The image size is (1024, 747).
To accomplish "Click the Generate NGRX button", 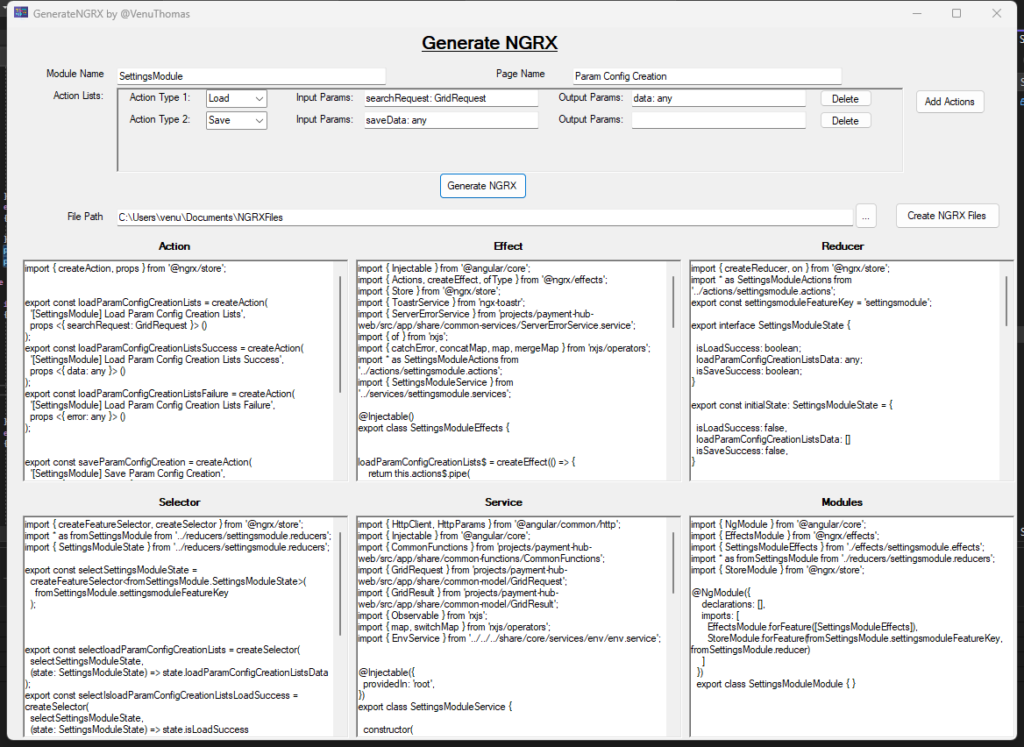I will [483, 186].
